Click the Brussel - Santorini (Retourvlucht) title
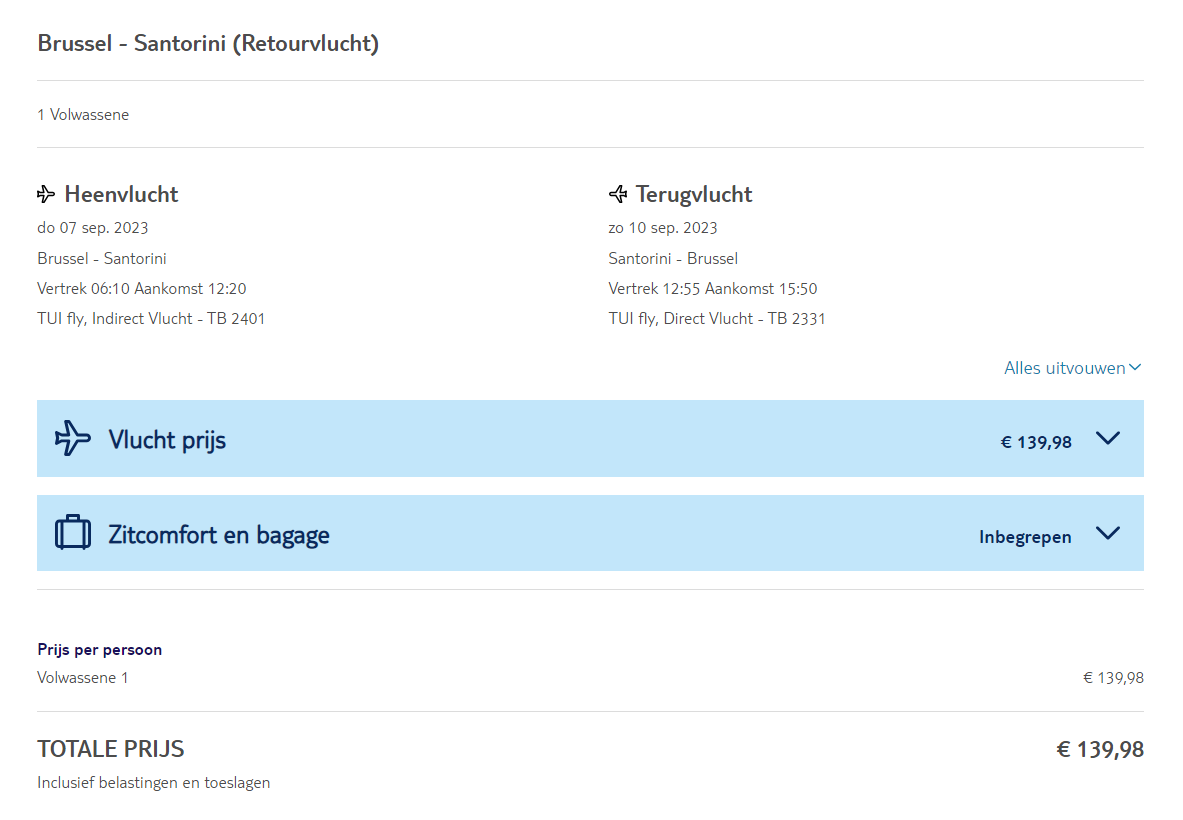The width and height of the screenshot is (1183, 820). tap(208, 44)
